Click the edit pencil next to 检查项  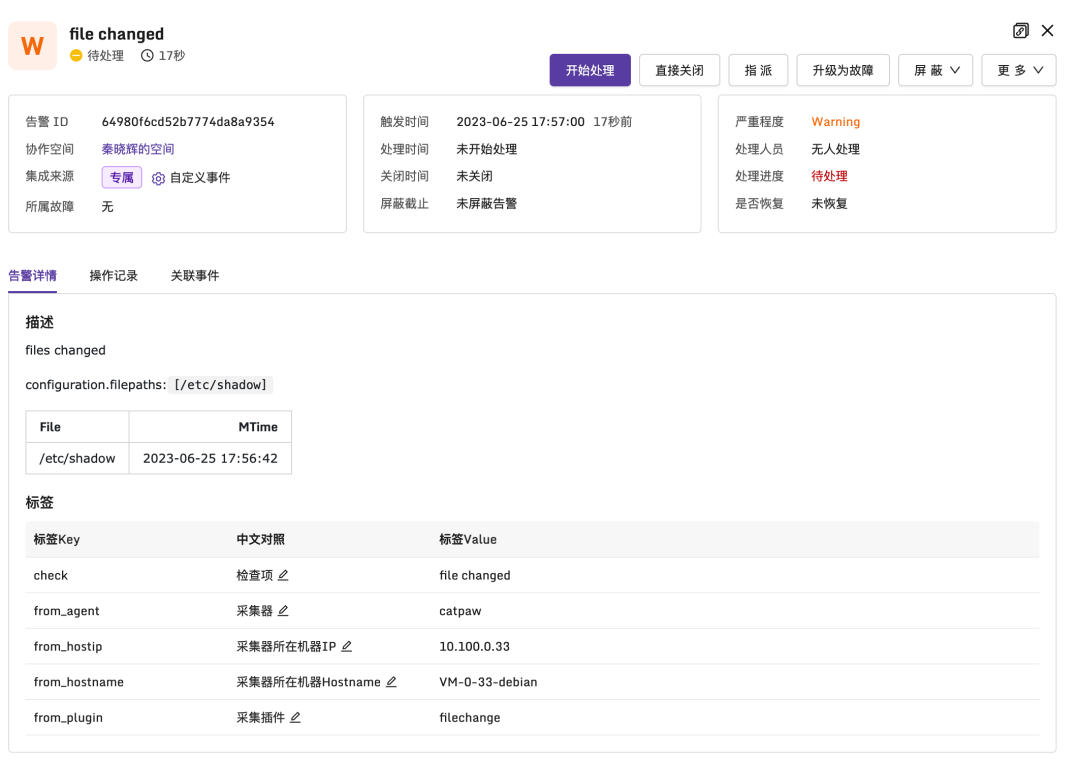click(x=283, y=575)
